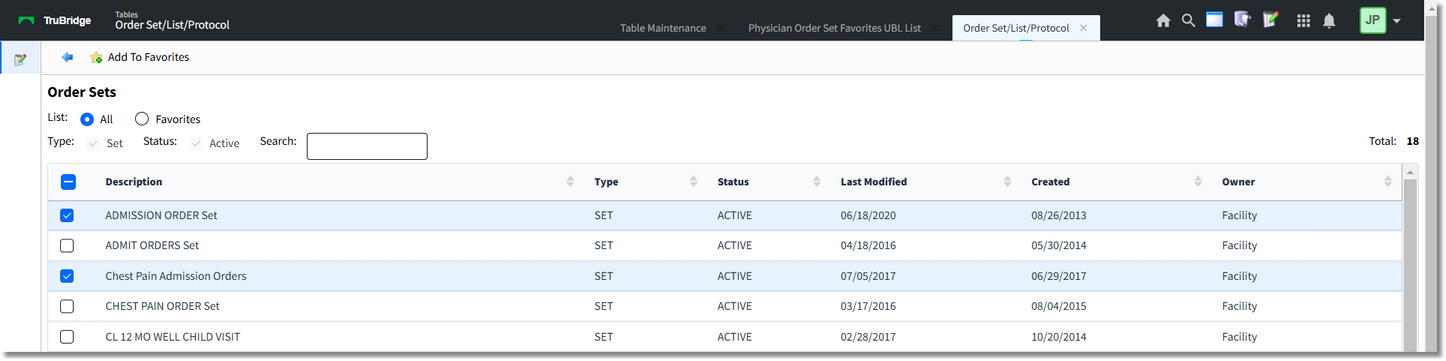Click the Add To Favorites star icon
This screenshot has width=1446, height=361.
point(96,57)
